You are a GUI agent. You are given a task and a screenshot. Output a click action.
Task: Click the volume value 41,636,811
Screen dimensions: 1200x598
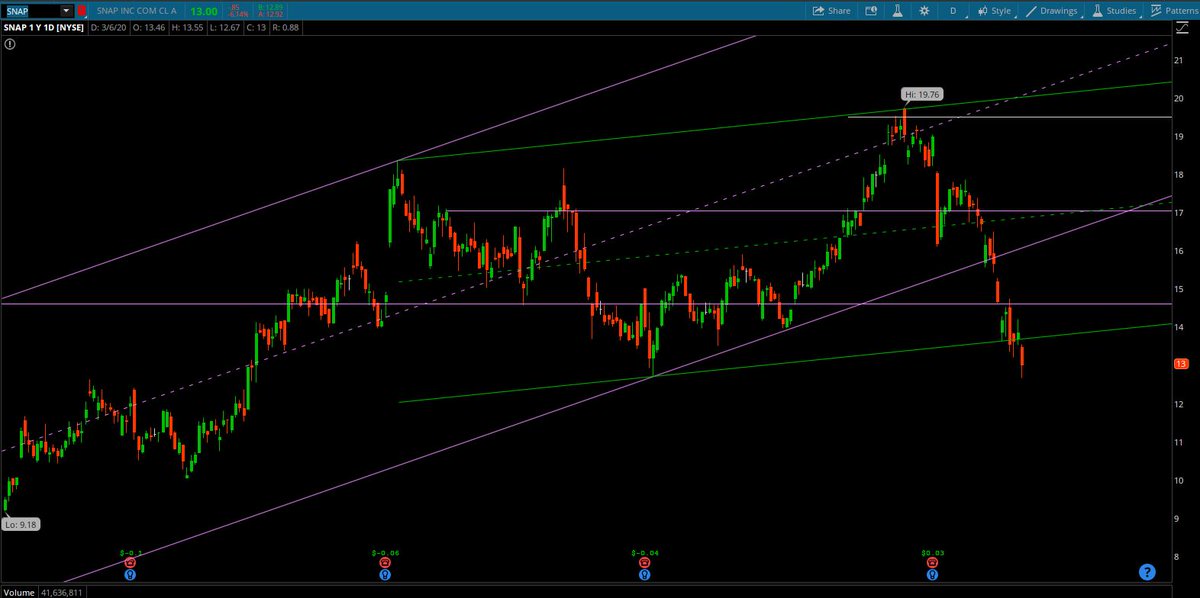(x=61, y=592)
